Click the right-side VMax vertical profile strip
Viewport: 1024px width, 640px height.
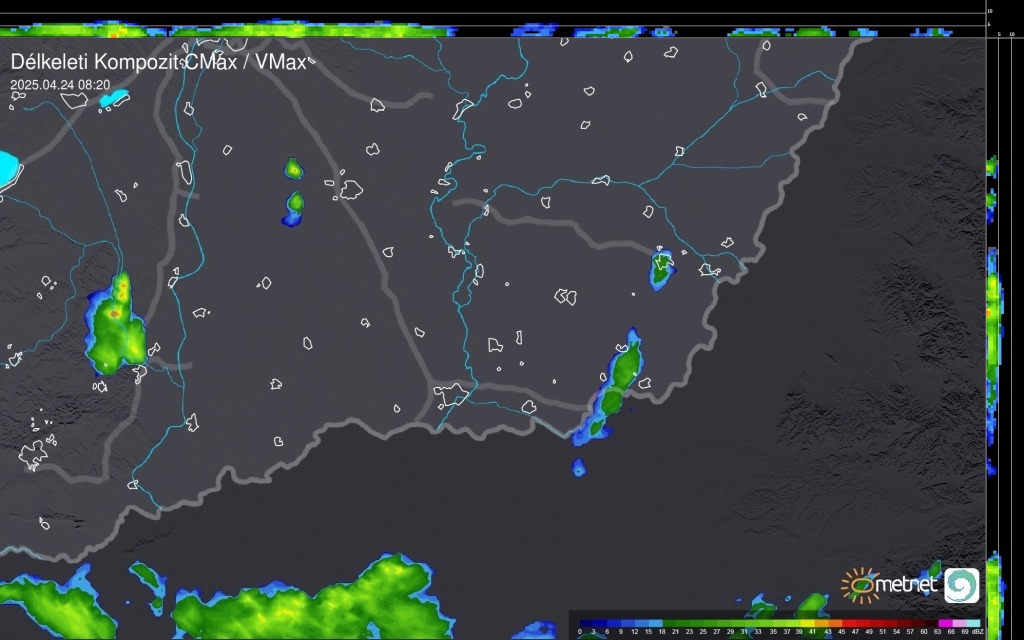[993, 320]
